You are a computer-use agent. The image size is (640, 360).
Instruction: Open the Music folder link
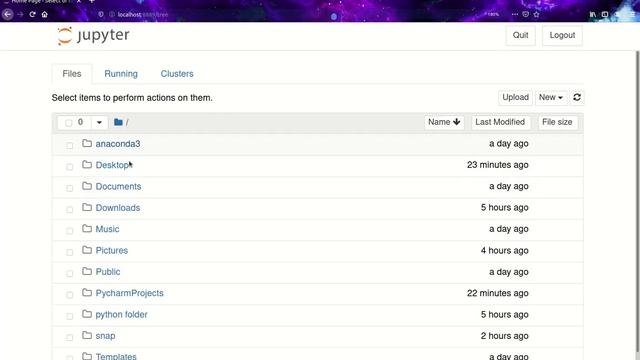(107, 229)
